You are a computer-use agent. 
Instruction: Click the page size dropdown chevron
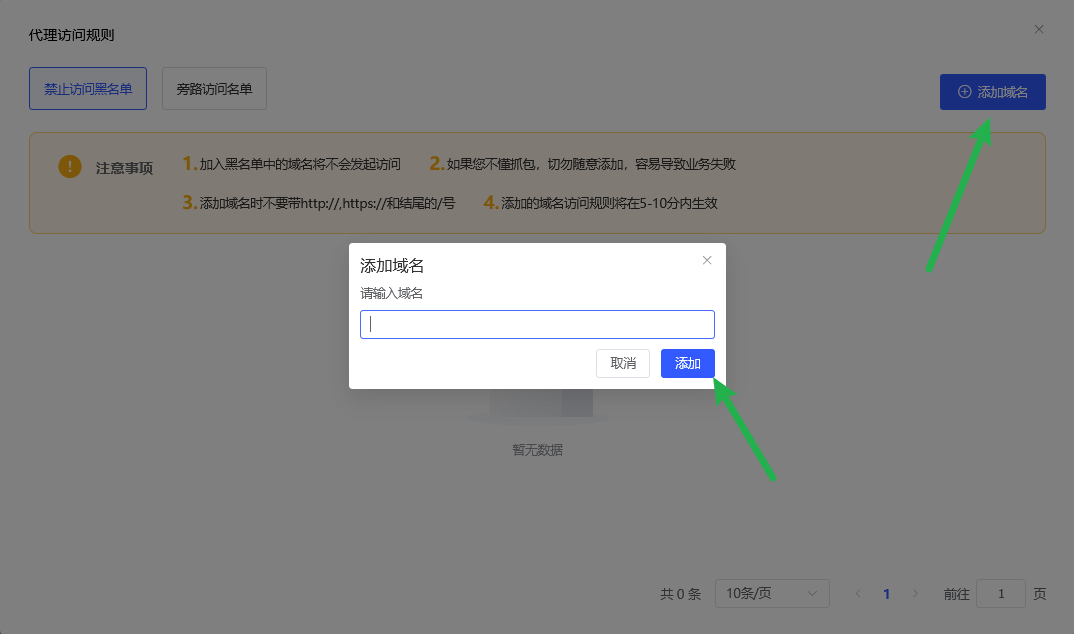812,594
